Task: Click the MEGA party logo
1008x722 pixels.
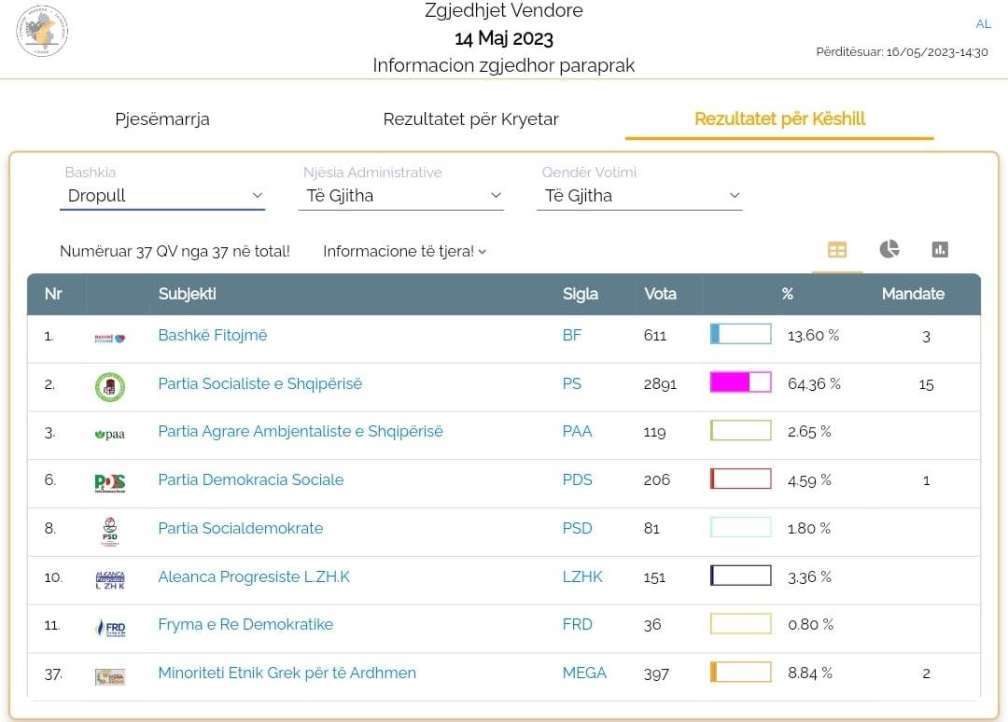Action: tap(110, 676)
